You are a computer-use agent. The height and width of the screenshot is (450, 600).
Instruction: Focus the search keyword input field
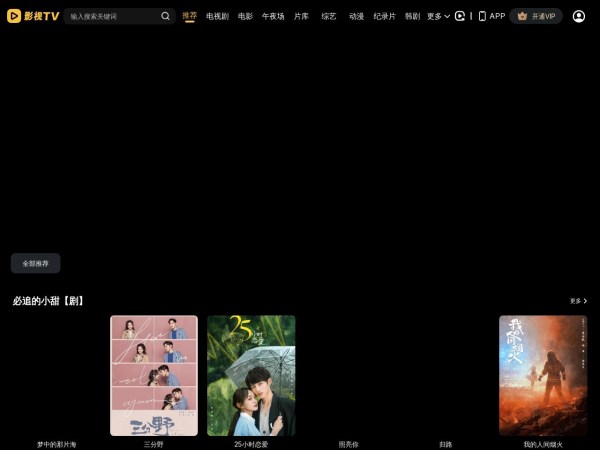(112, 16)
